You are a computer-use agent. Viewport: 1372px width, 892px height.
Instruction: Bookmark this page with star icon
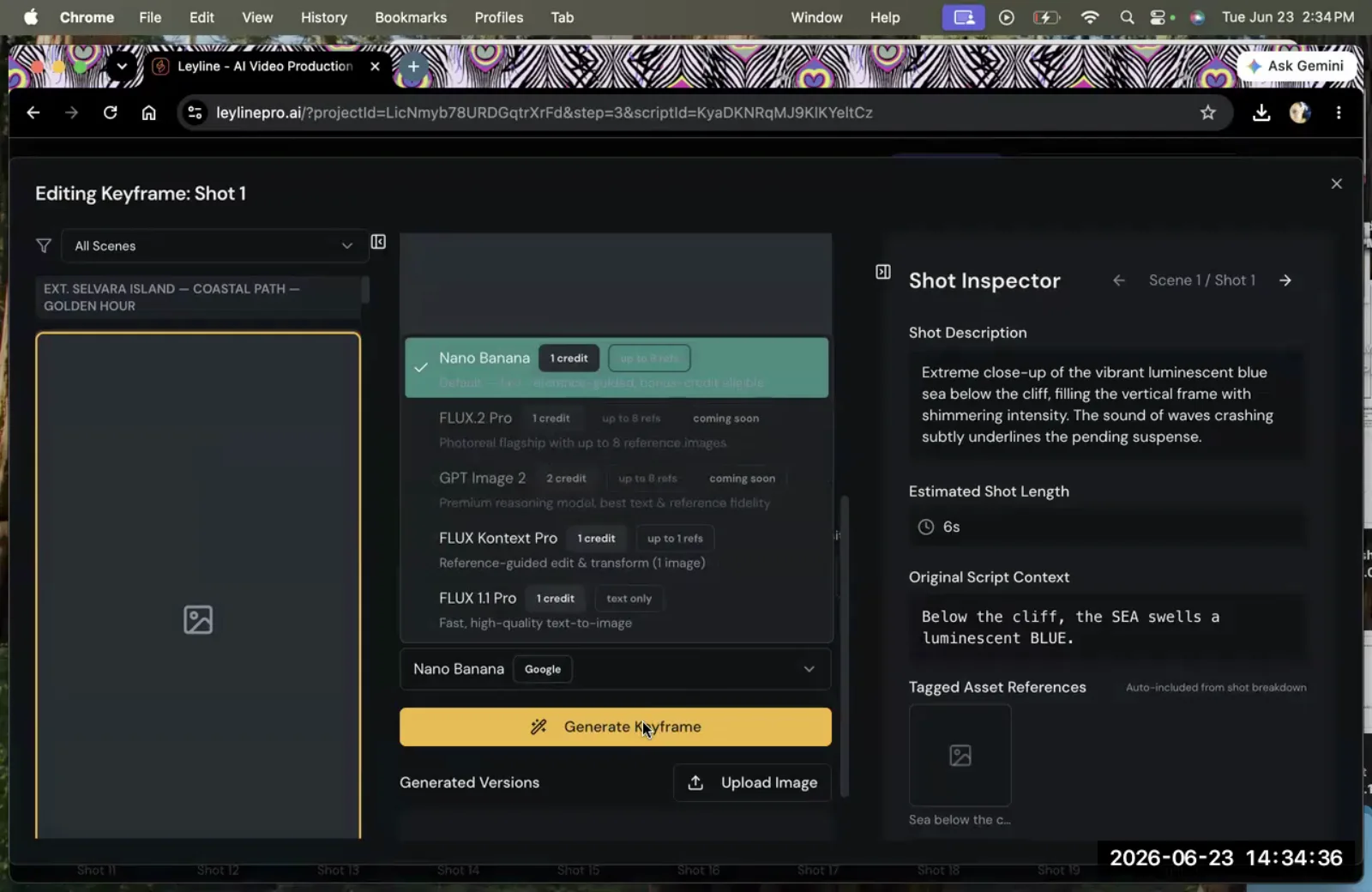click(x=1207, y=112)
